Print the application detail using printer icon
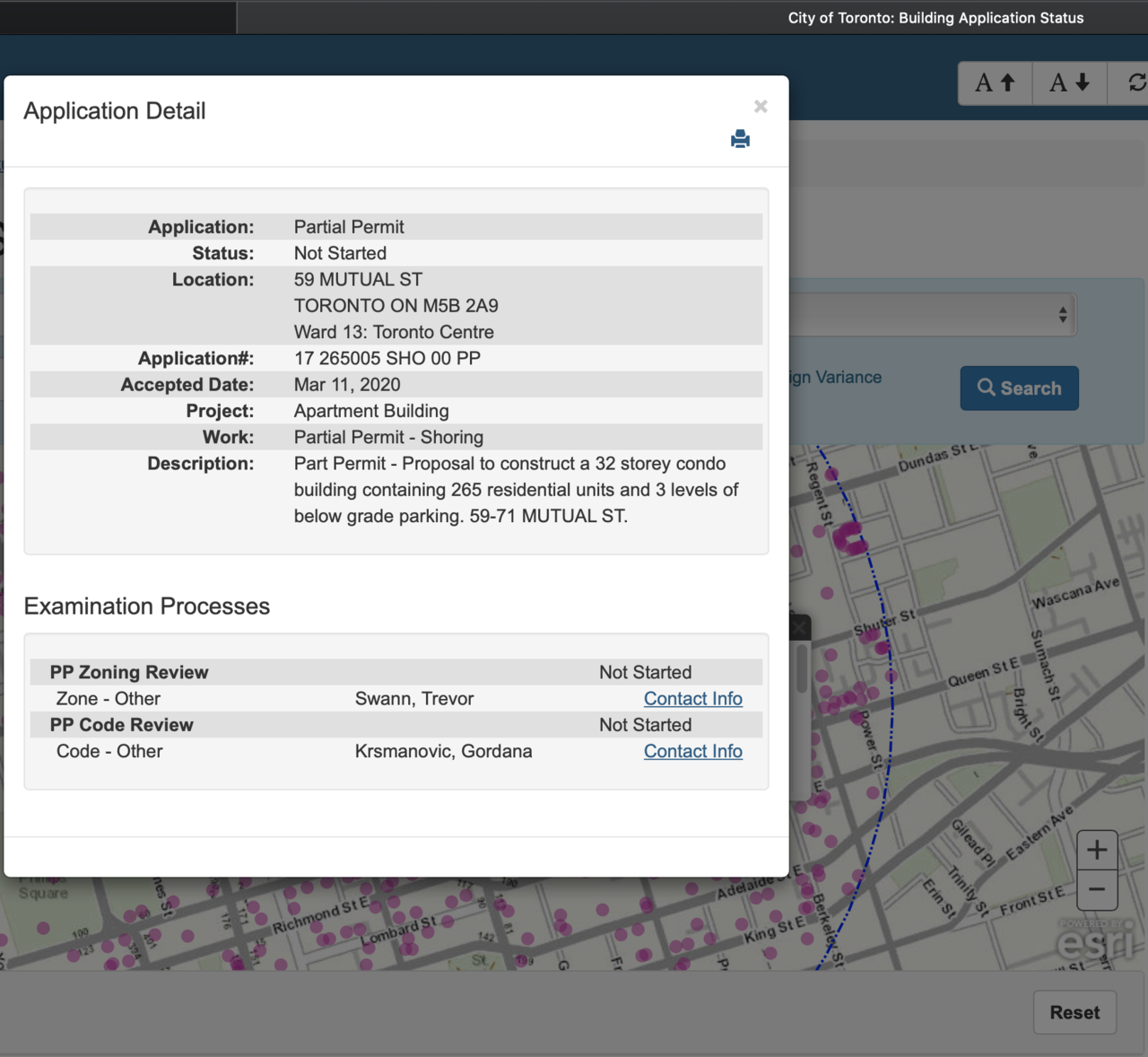The width and height of the screenshot is (1148, 1057). click(740, 139)
